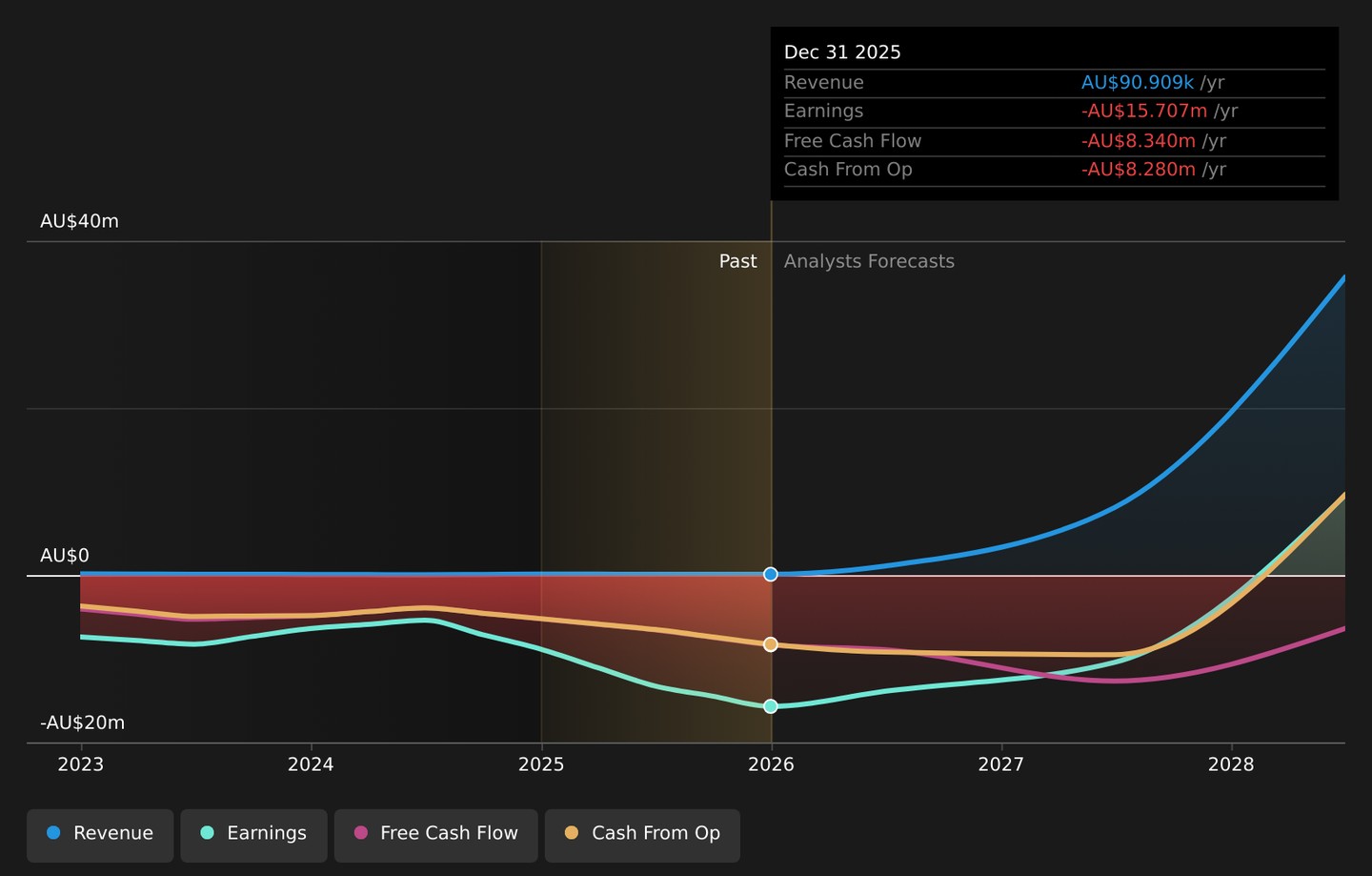Click the AU$40m y-axis label

79,221
